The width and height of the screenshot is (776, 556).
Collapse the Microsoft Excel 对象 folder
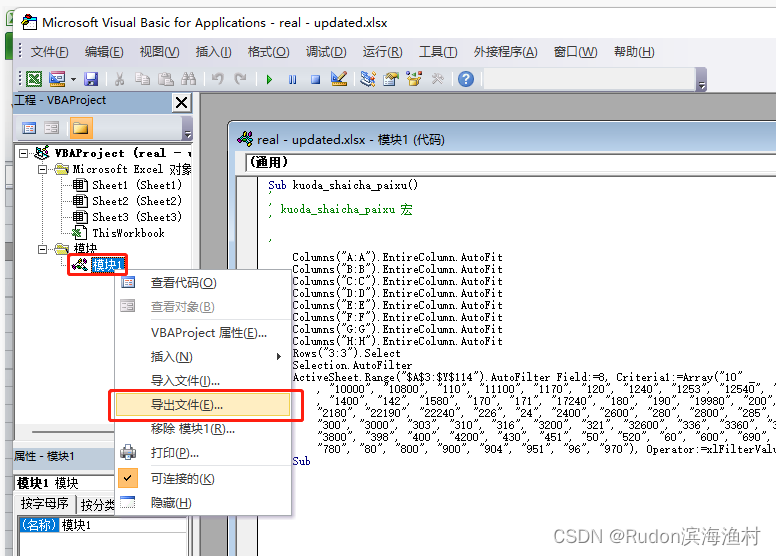pos(43,169)
